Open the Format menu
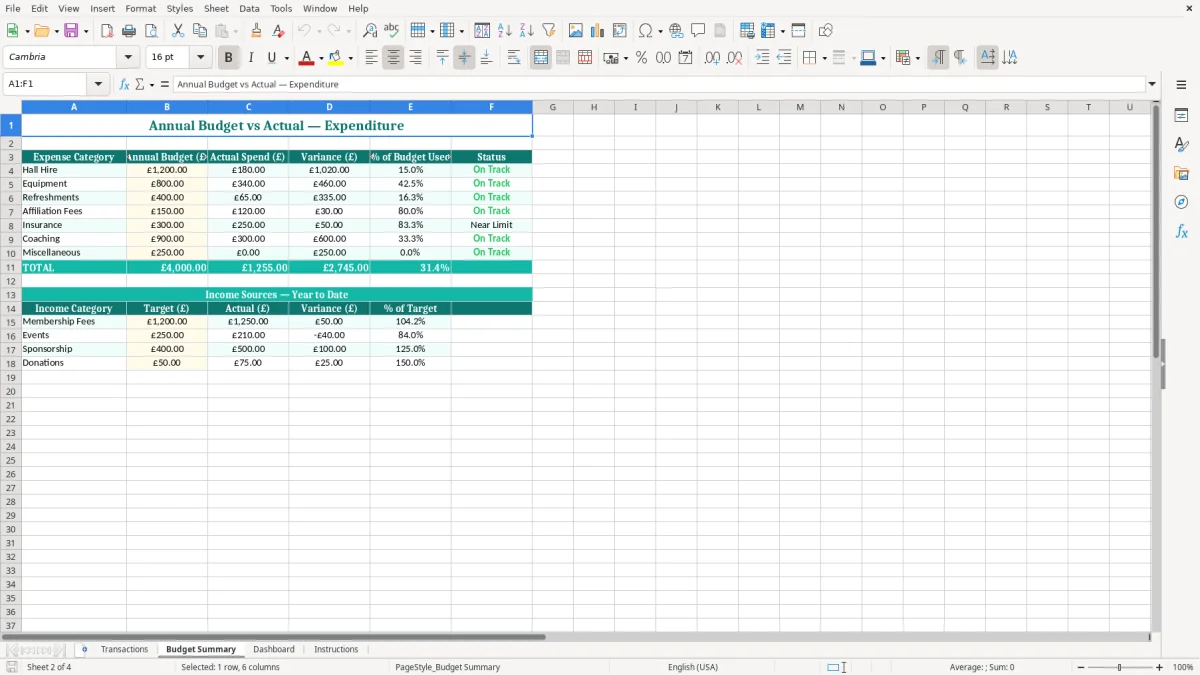 click(x=141, y=8)
